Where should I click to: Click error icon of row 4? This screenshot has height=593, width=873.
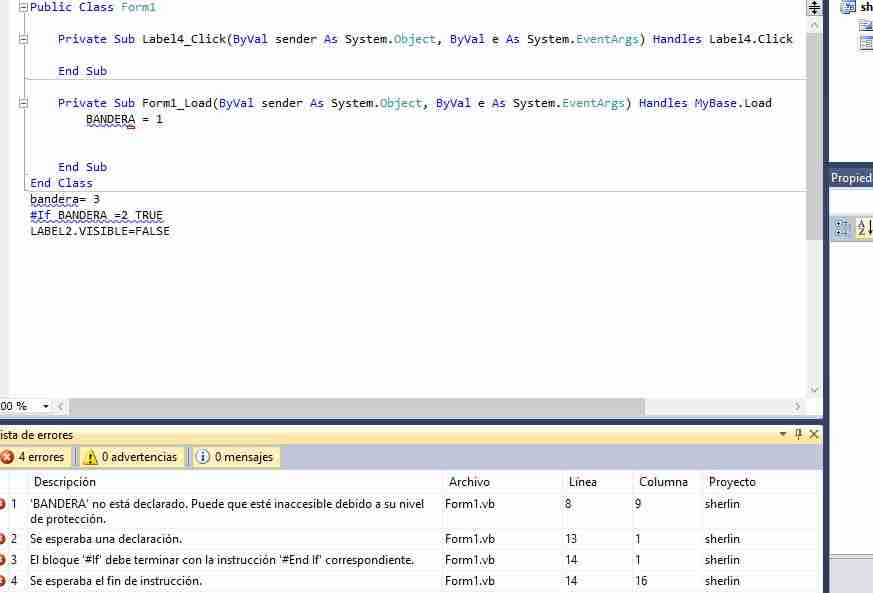[x=2, y=581]
